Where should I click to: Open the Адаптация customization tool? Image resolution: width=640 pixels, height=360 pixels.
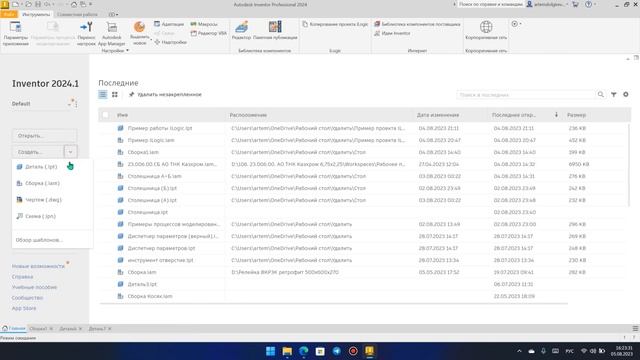[x=169, y=24]
